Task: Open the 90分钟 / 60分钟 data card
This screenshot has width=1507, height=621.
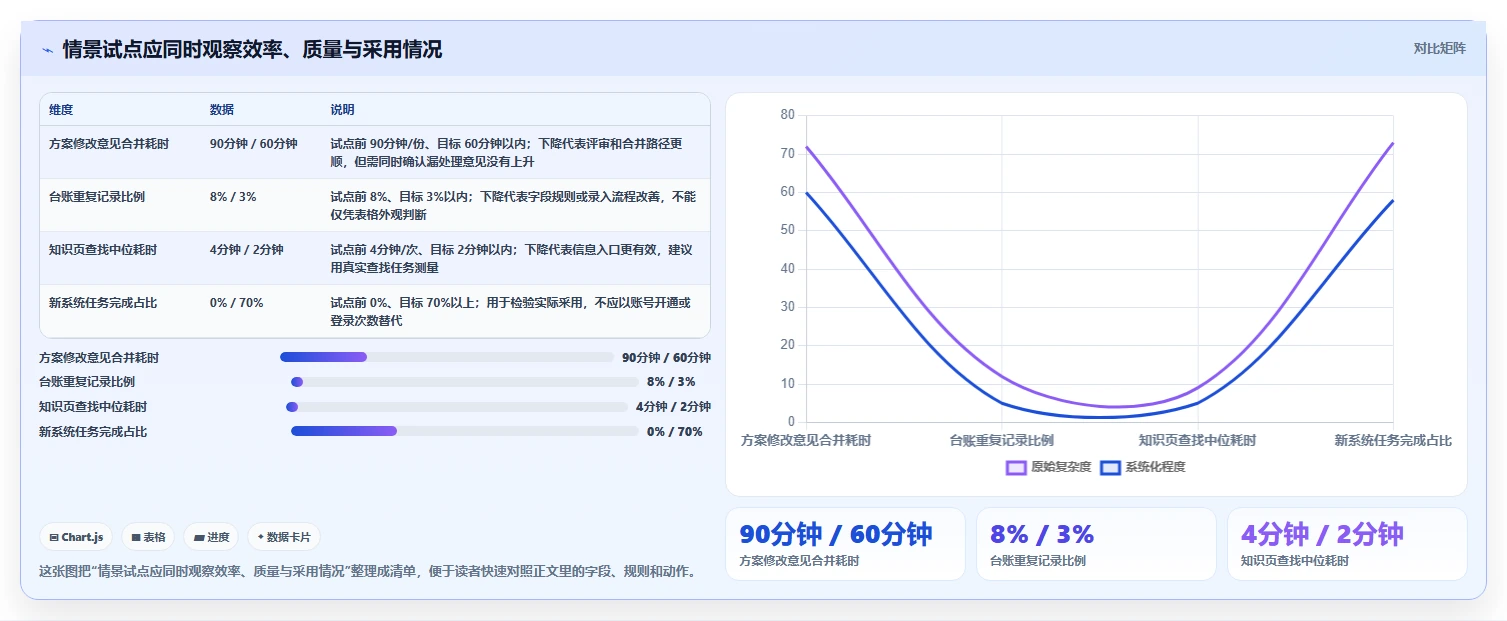Action: click(845, 544)
